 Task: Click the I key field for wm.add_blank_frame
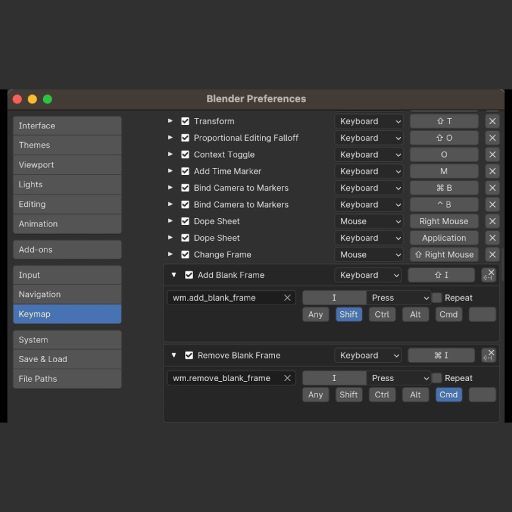click(x=334, y=298)
